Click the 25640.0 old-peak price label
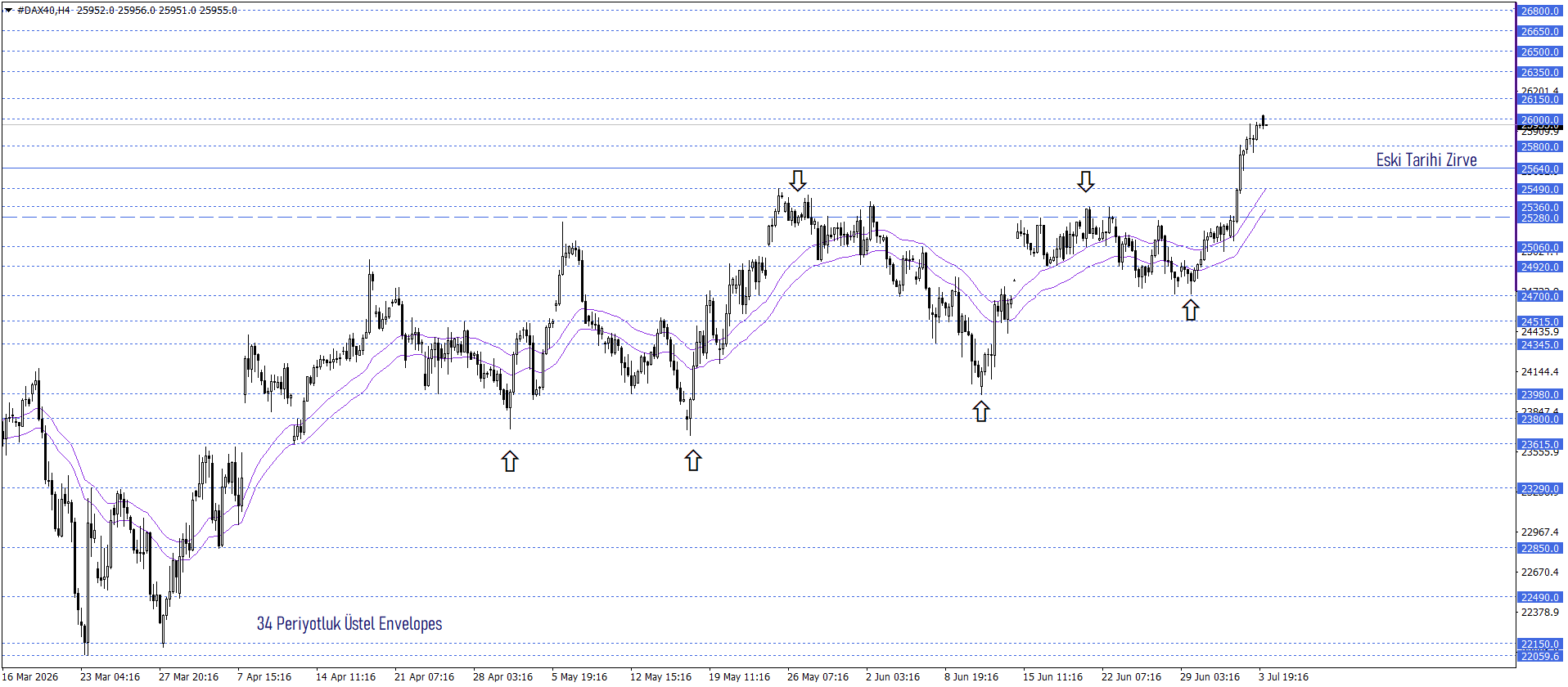1568x687 pixels. (x=1539, y=168)
